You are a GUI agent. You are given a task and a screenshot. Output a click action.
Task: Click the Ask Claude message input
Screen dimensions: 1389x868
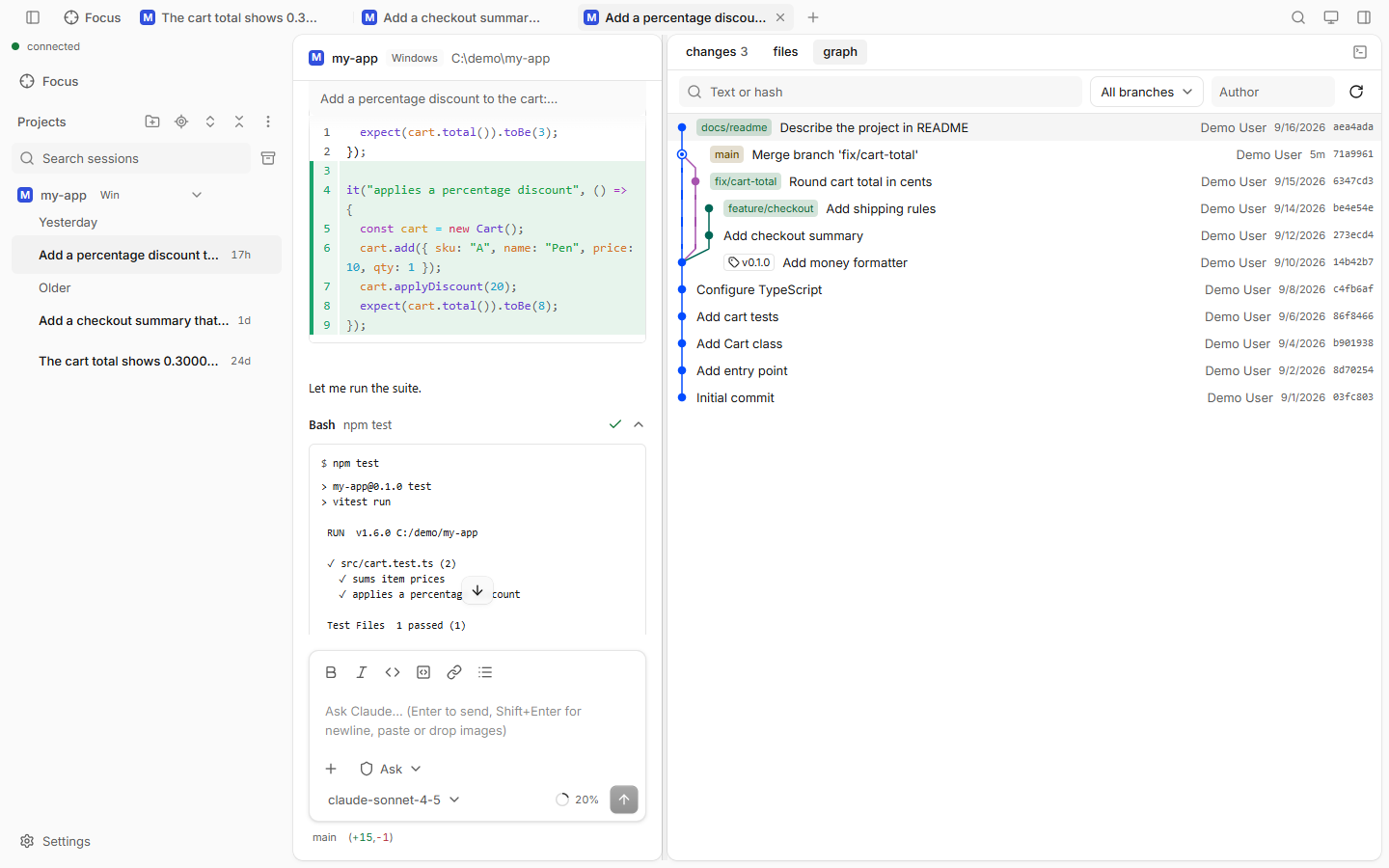(x=477, y=720)
